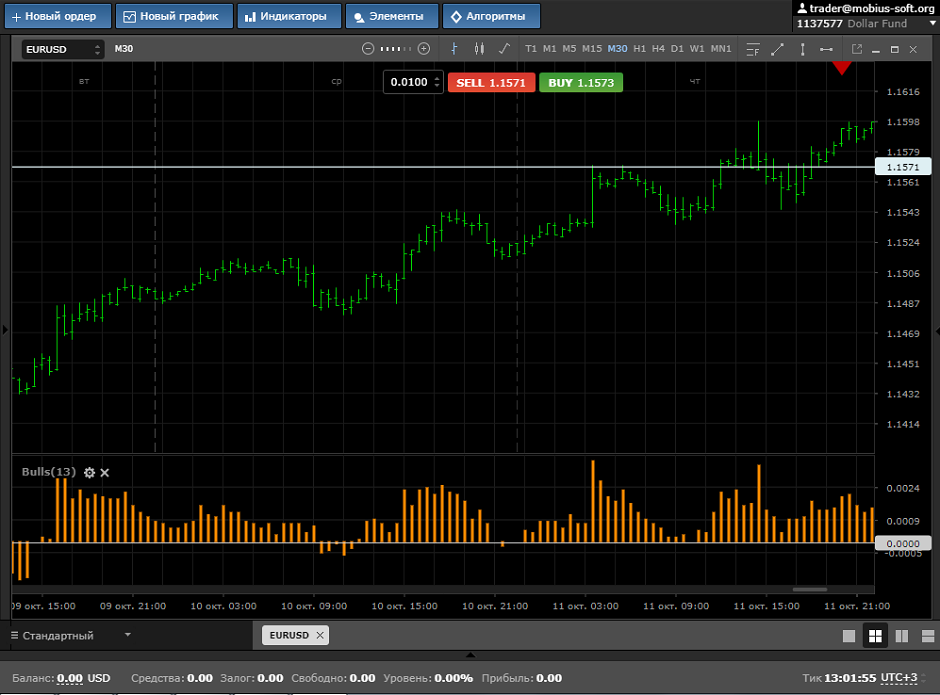
Task: Switch to side-by-side columns layout
Action: (x=902, y=636)
